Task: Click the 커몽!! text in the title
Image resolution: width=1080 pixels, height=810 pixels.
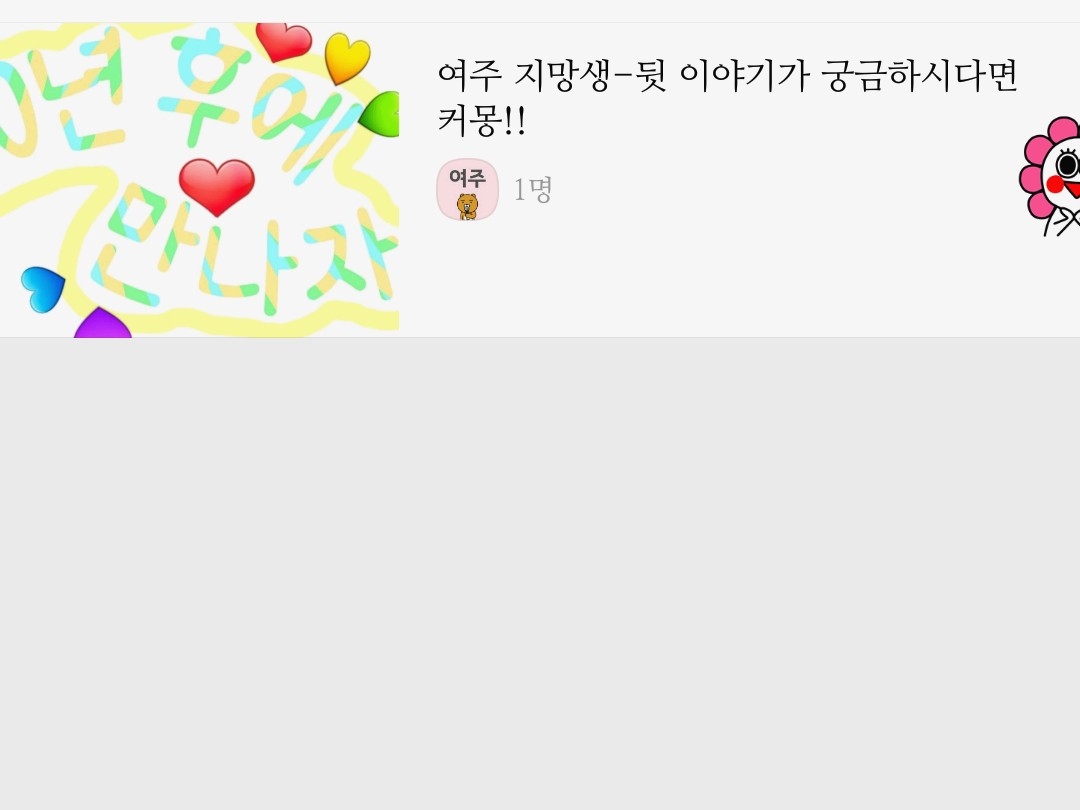Action: coord(481,121)
